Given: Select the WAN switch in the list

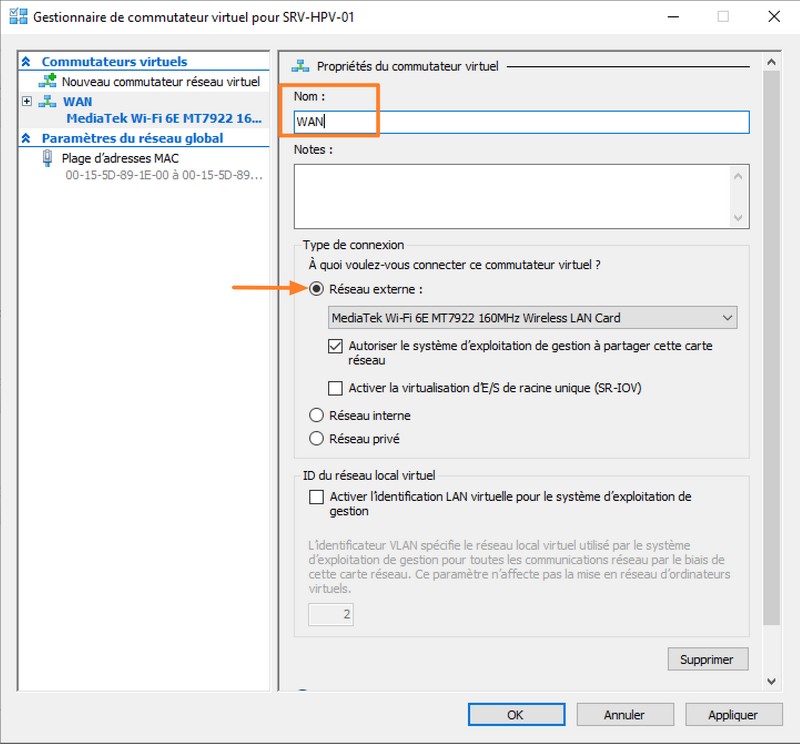Looking at the screenshot, I should pyautogui.click(x=78, y=102).
